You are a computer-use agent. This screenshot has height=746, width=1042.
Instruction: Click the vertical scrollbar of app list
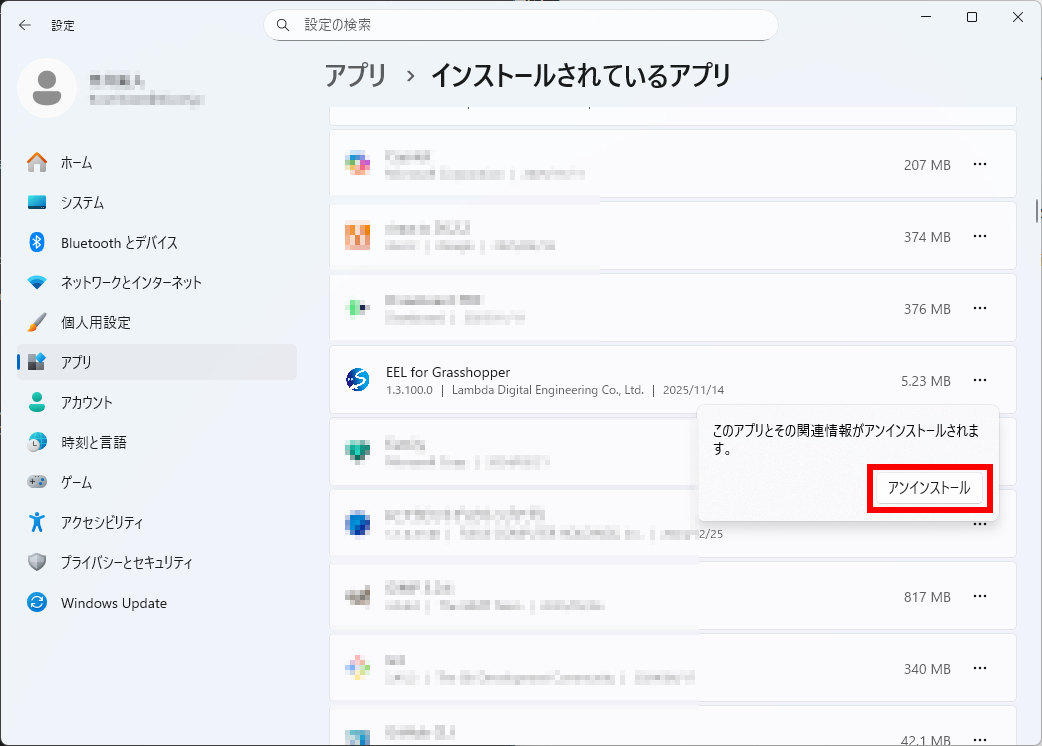click(x=1036, y=211)
